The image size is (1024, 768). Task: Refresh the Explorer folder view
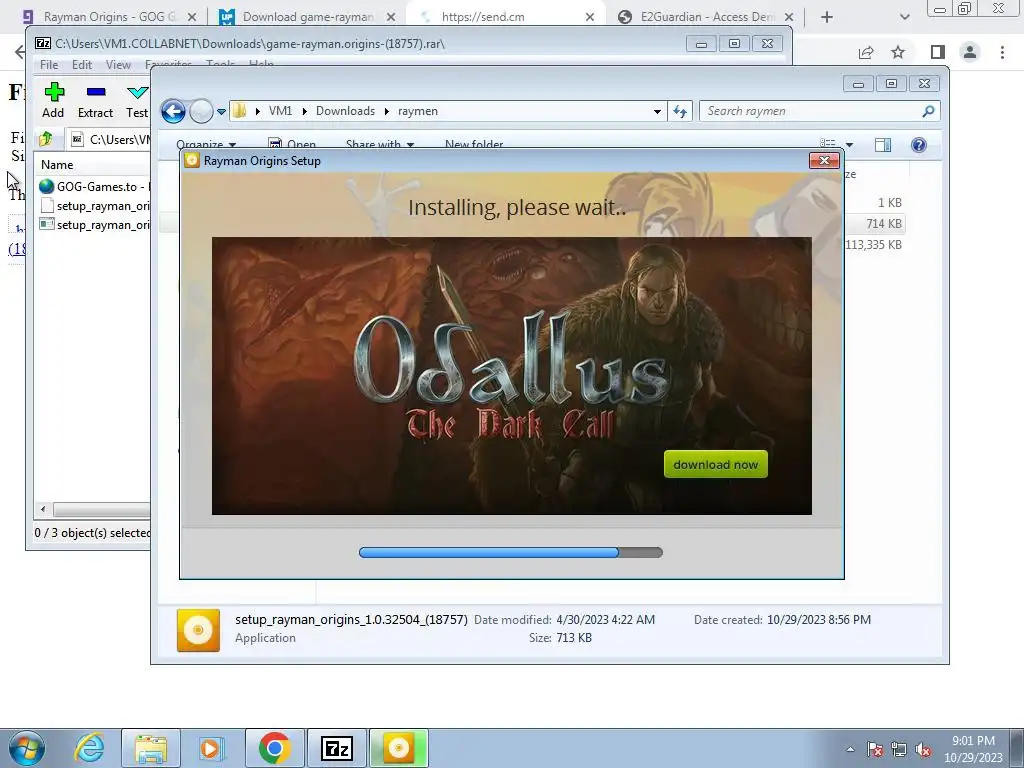tap(680, 112)
